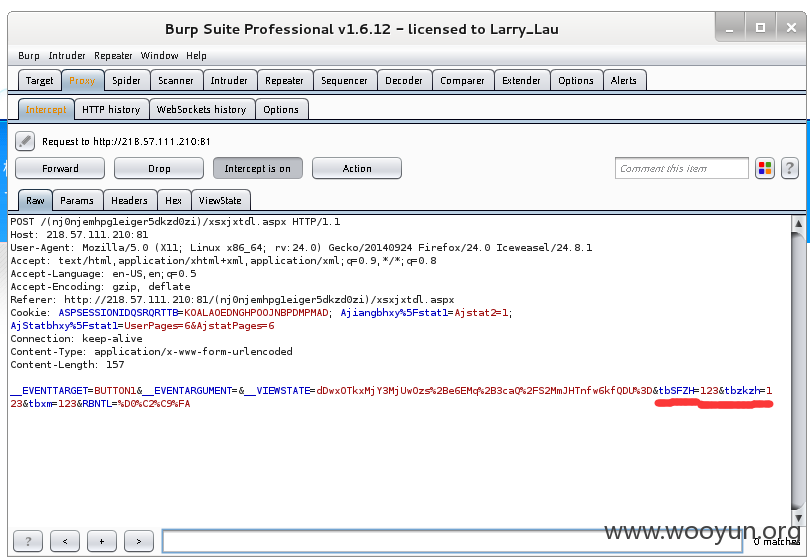Image resolution: width=810 pixels, height=560 pixels.
Task: Click the ASPSESSIONIDQSRQRTTB cookie name
Action: (118, 313)
